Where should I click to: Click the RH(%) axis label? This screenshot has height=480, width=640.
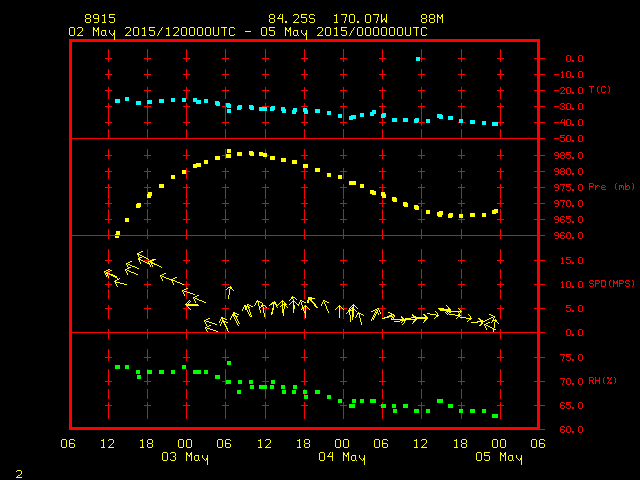coord(602,380)
